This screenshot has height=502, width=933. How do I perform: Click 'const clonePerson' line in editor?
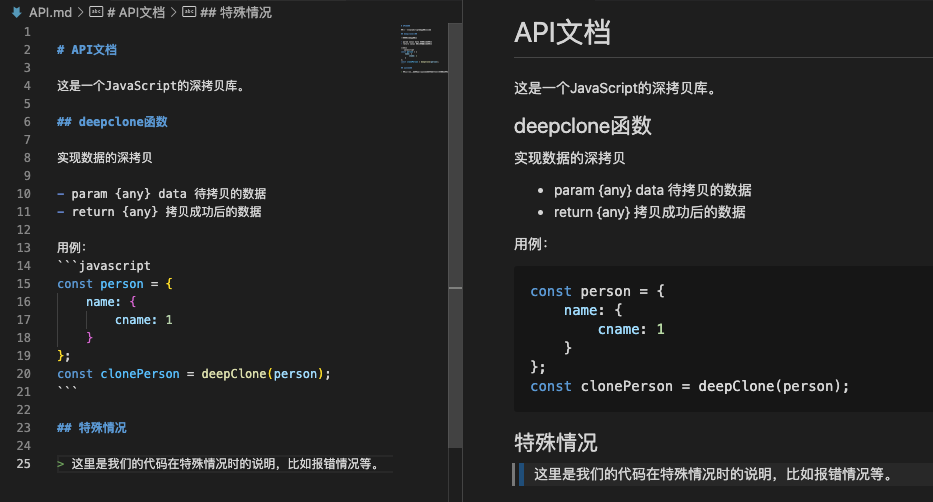pyautogui.click(x=193, y=374)
